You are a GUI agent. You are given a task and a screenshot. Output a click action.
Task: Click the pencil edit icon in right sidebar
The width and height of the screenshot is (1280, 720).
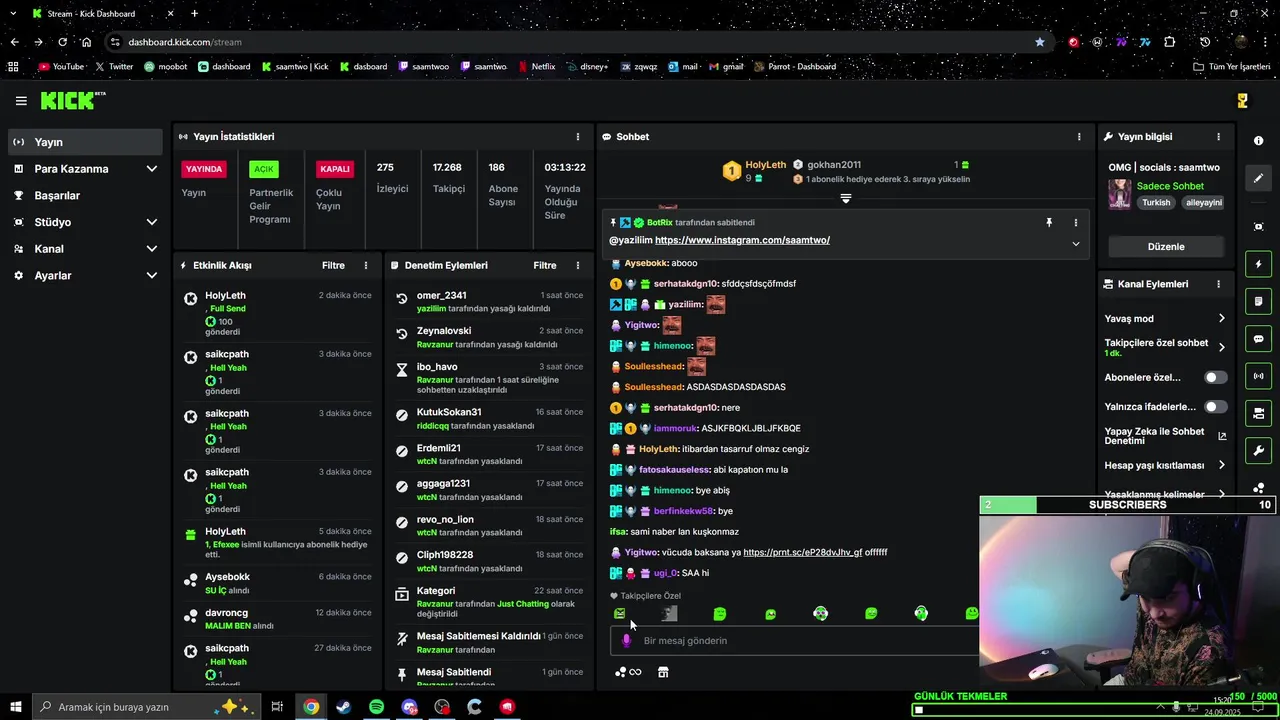pyautogui.click(x=1258, y=178)
